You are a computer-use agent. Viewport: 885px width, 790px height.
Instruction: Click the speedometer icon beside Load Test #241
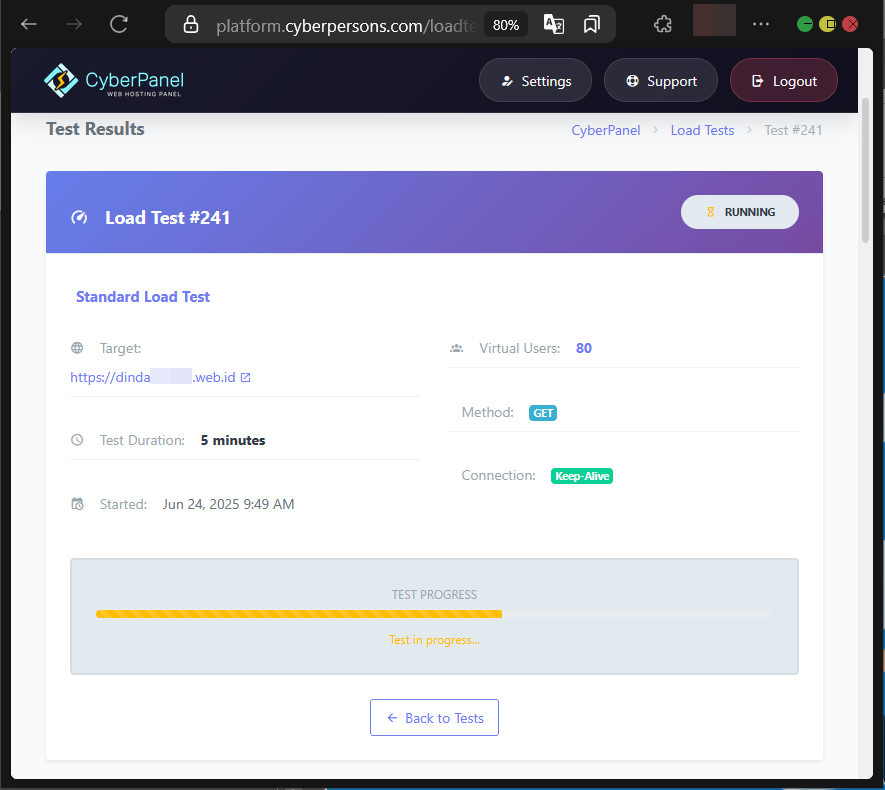(x=79, y=217)
